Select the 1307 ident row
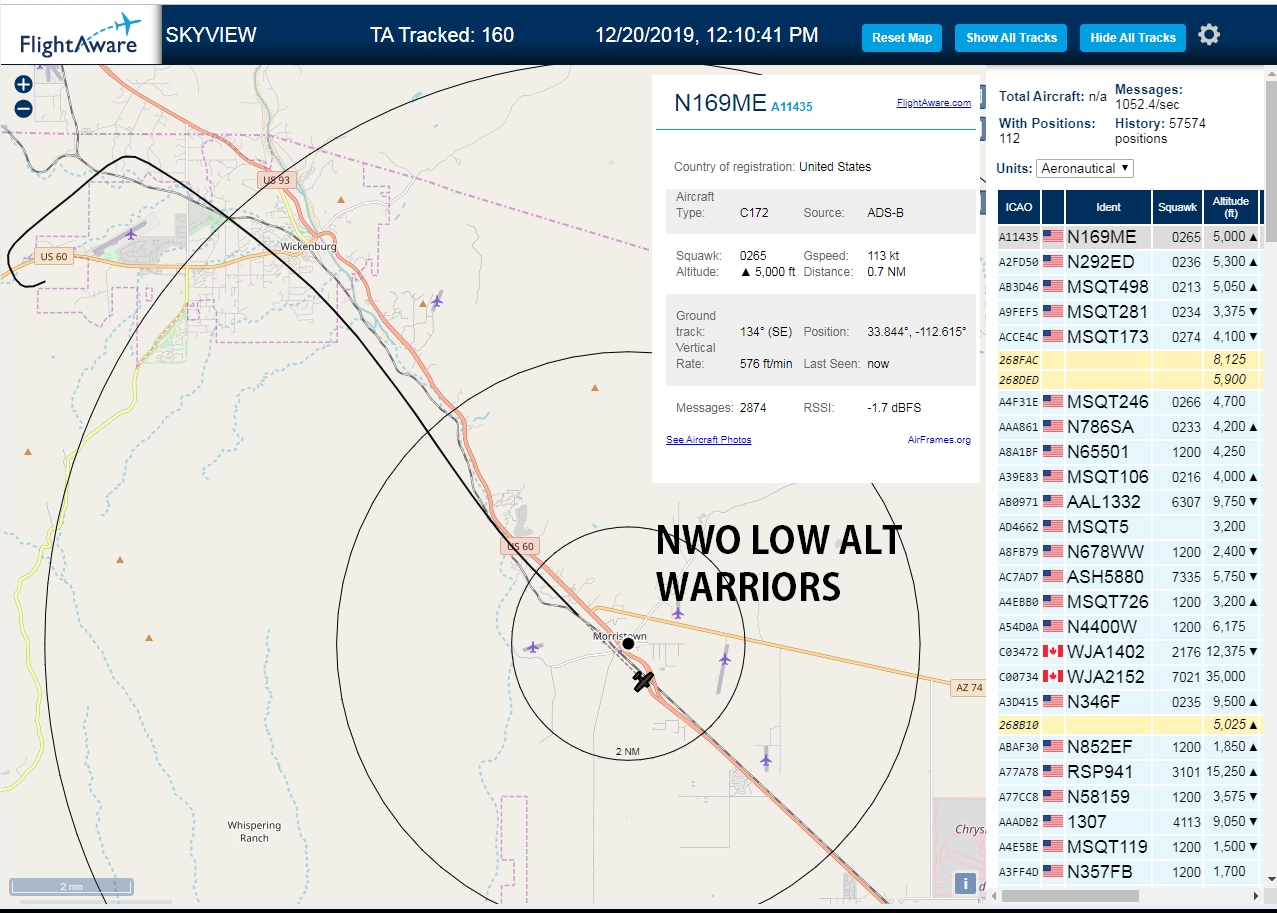The height and width of the screenshot is (913, 1277). coord(1129,822)
